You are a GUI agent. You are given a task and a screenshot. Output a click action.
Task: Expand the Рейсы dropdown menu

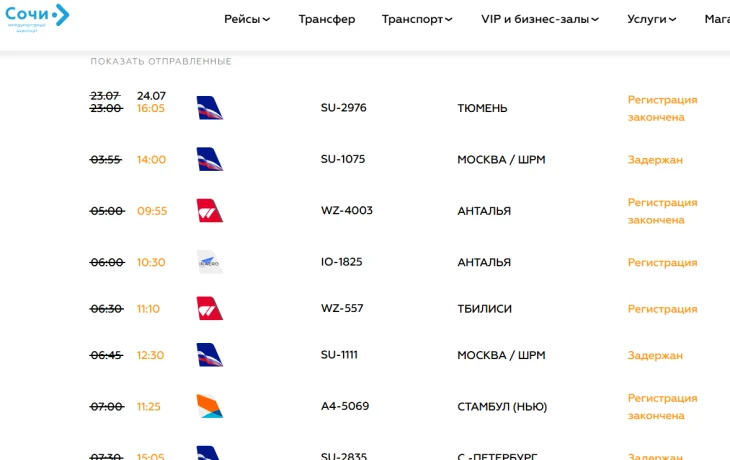pos(247,19)
